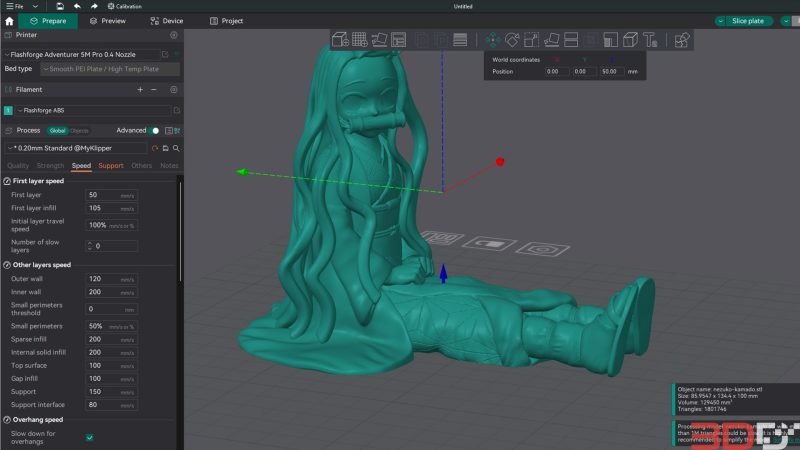This screenshot has height=450, width=800.
Task: Save the process preset icon
Action: [165, 148]
